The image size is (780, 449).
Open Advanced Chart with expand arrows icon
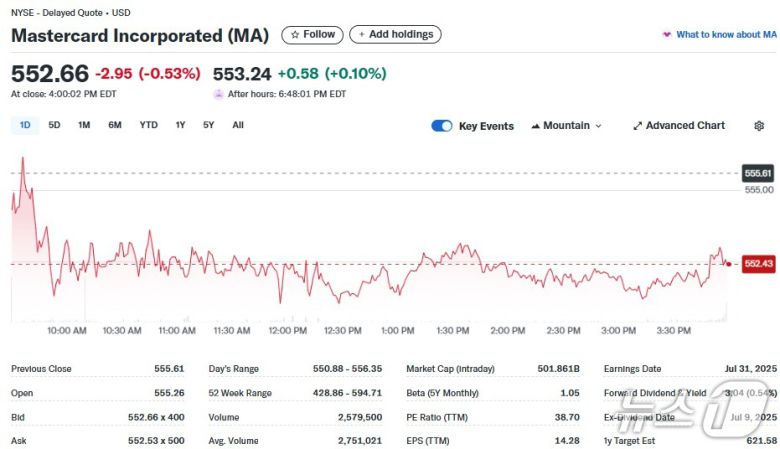pos(679,126)
